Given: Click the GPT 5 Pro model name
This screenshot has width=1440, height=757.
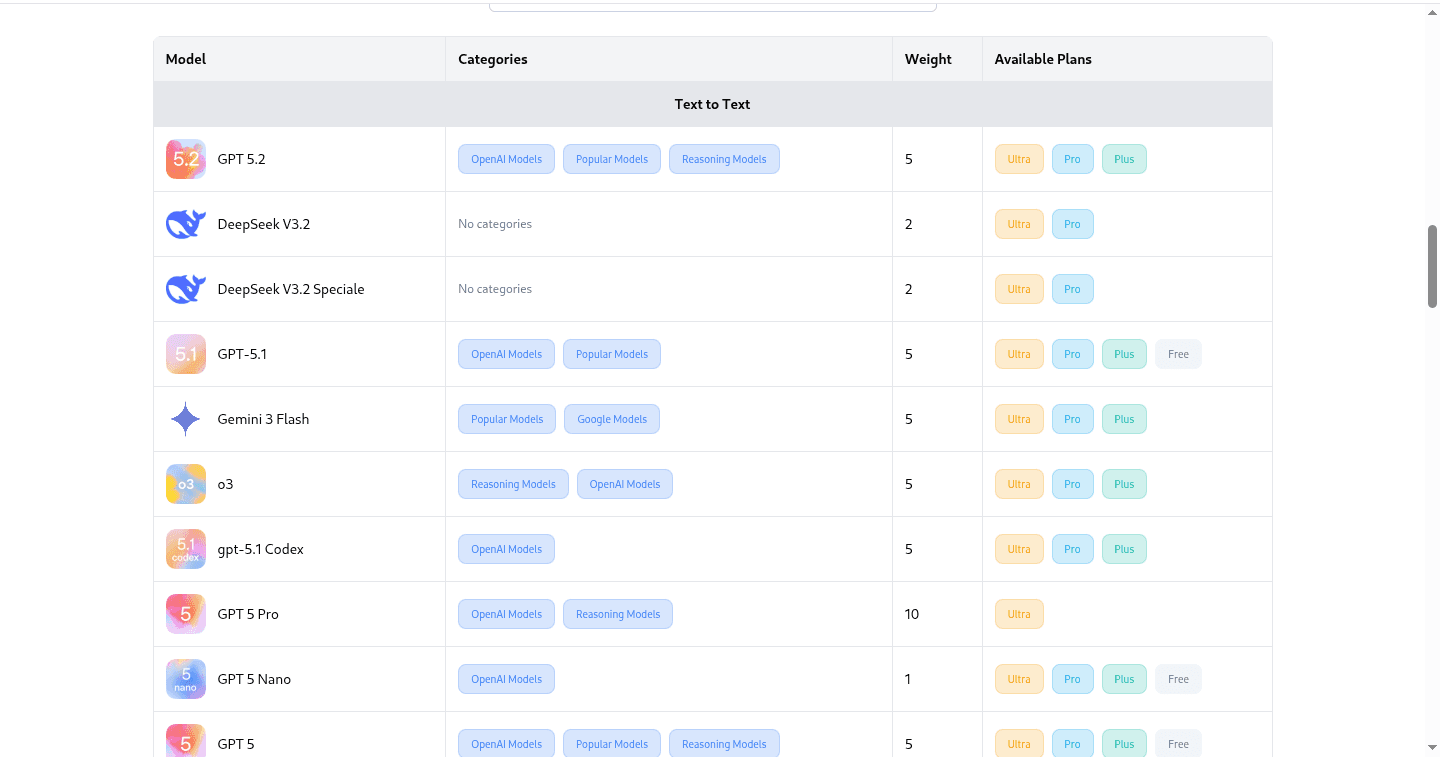Looking at the screenshot, I should pyautogui.click(x=248, y=614).
